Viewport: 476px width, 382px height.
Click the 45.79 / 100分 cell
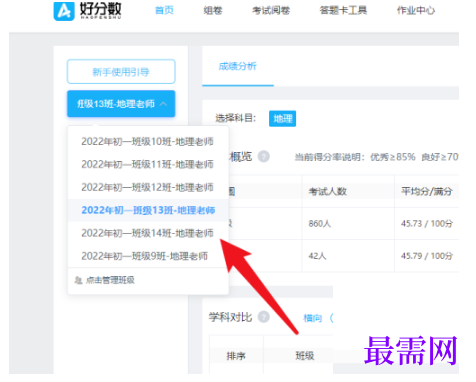click(427, 256)
